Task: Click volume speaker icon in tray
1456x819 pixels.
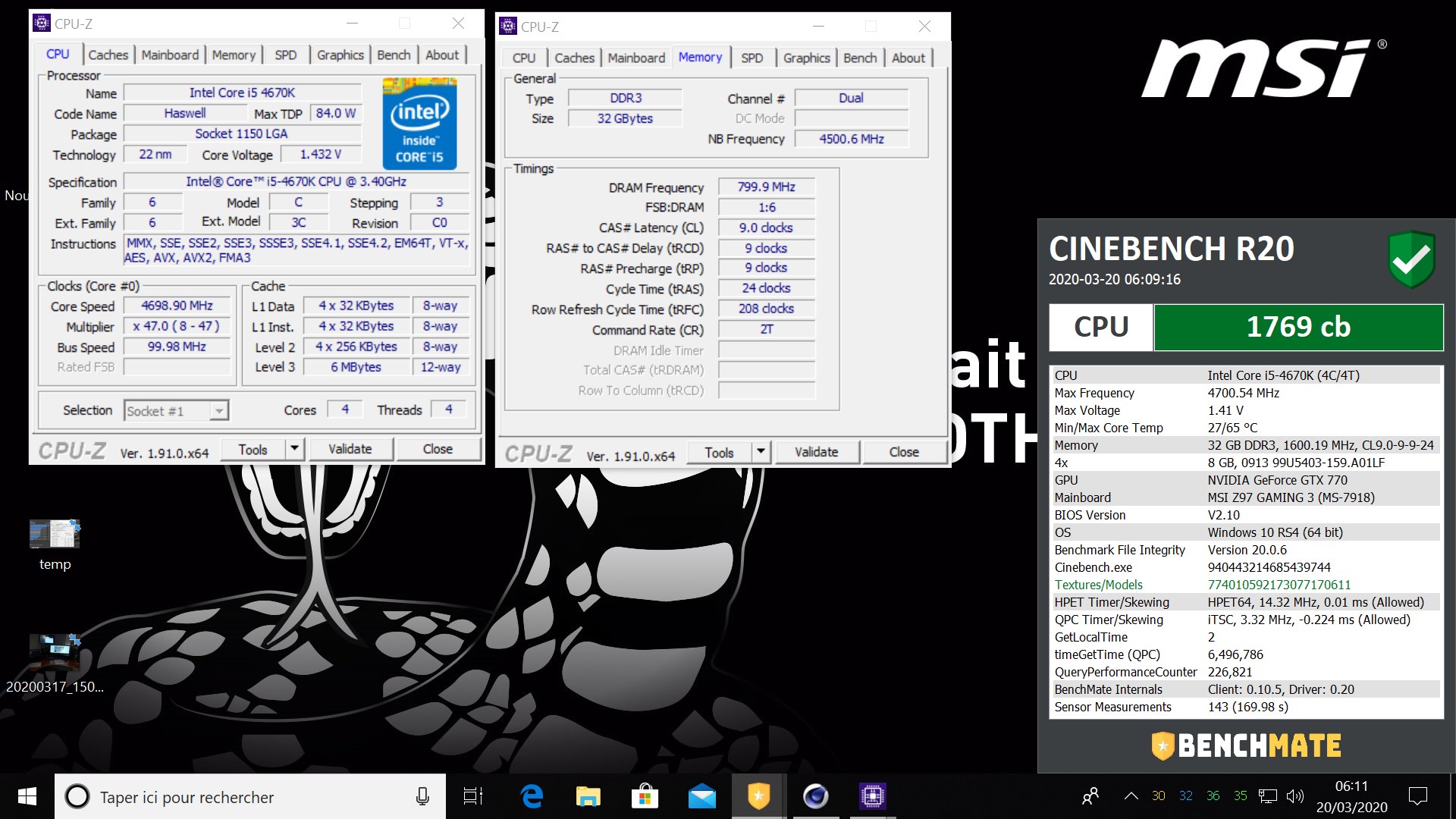Action: [x=1295, y=796]
